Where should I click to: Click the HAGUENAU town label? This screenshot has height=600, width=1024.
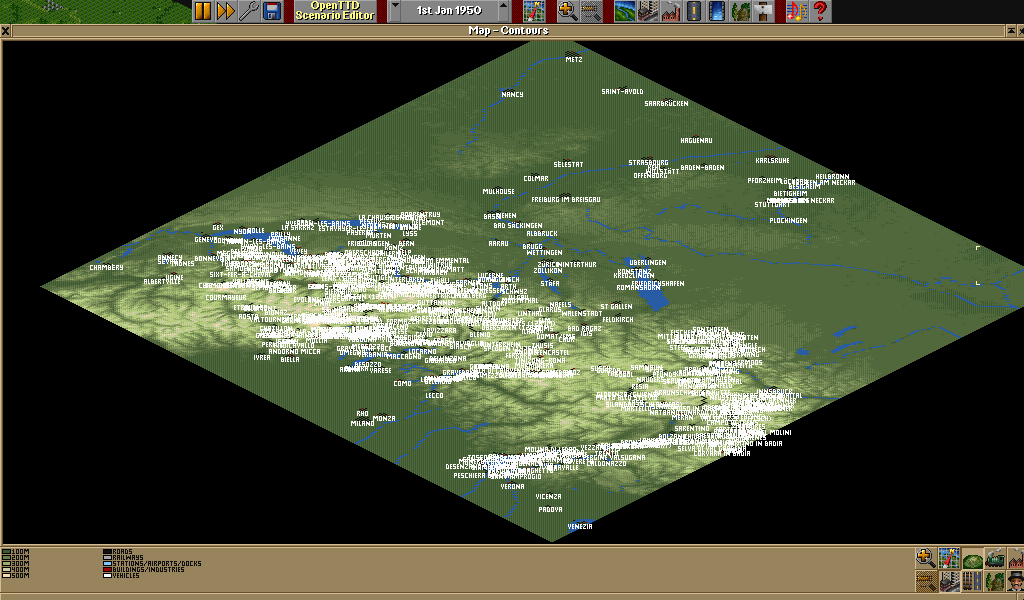(696, 141)
